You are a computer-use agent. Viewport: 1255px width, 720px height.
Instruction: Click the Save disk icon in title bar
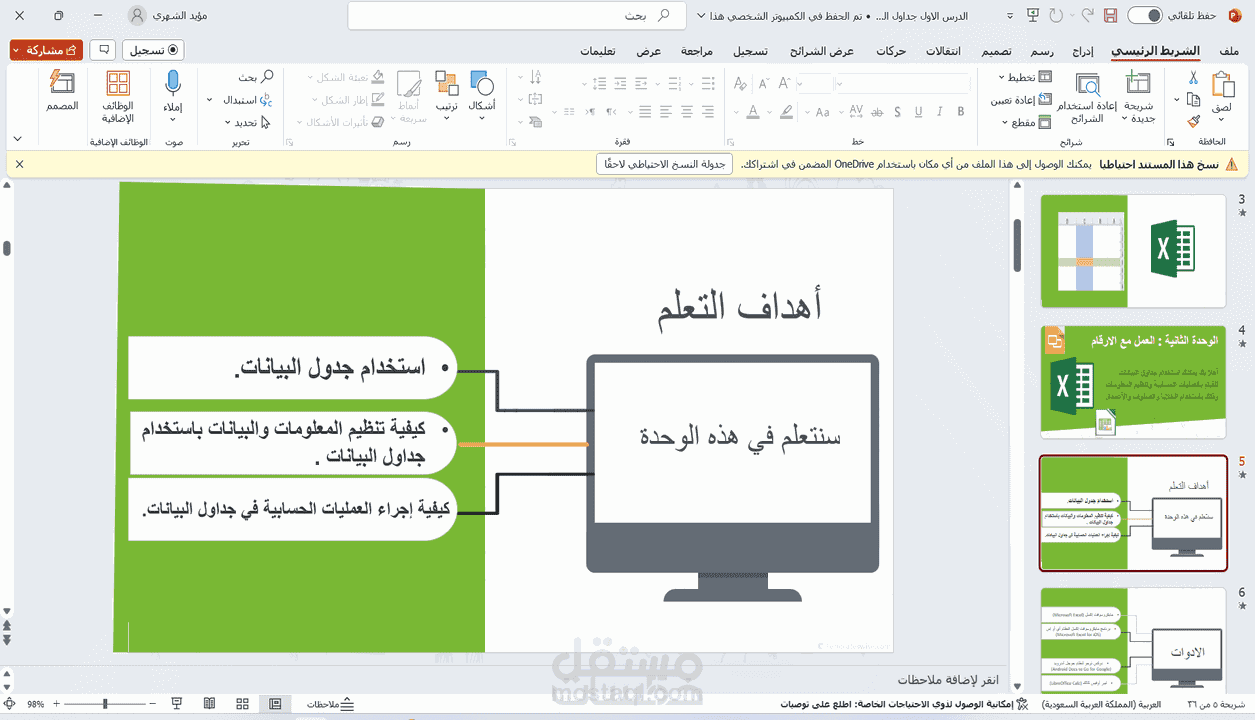(x=1110, y=16)
